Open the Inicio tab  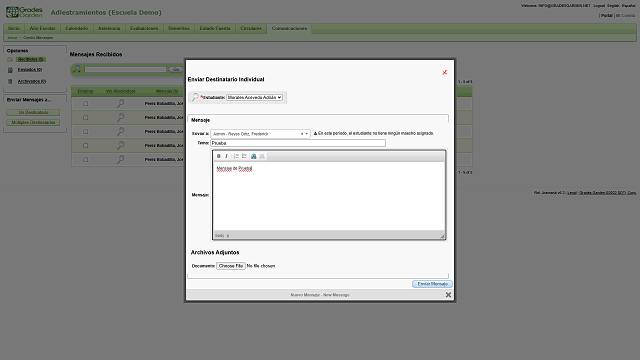14,28
